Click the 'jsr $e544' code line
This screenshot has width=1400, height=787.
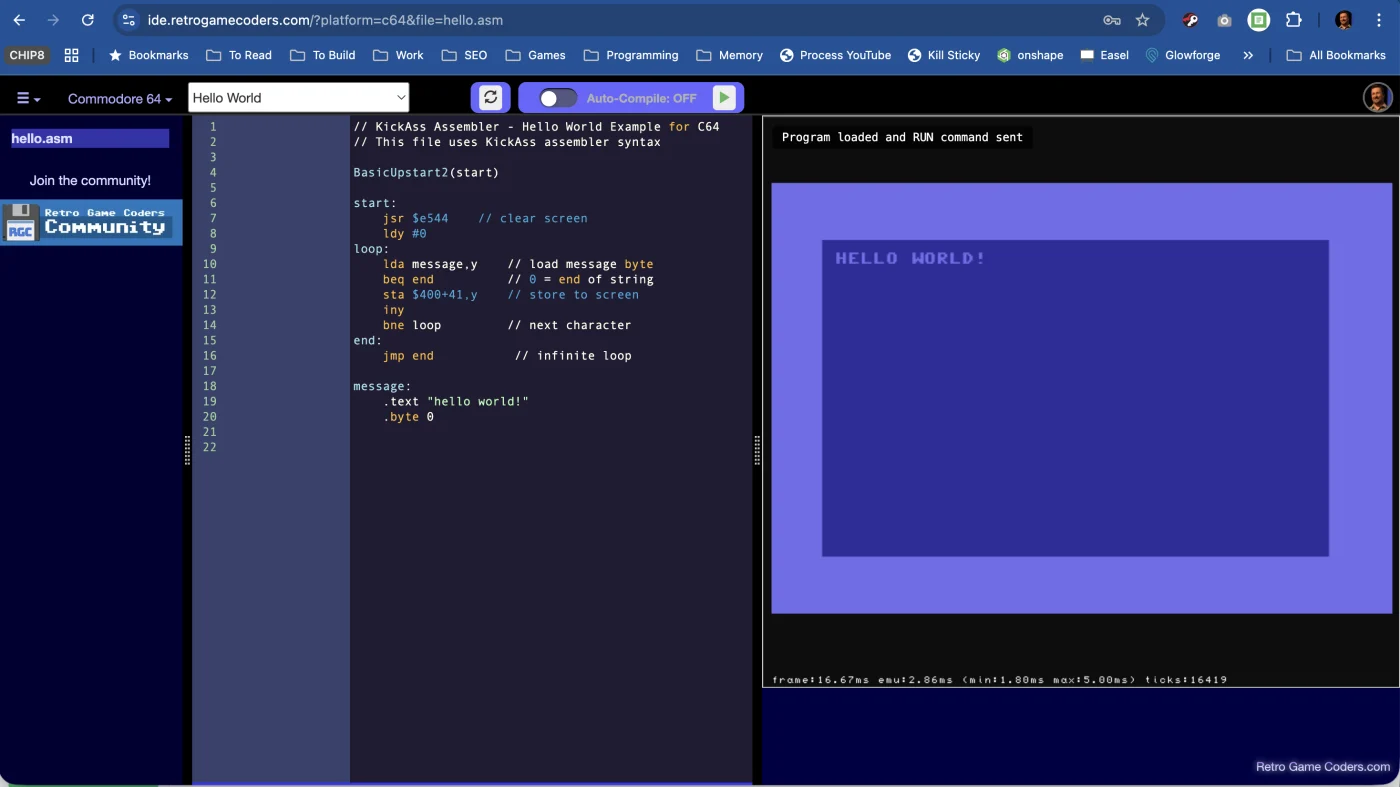[415, 218]
